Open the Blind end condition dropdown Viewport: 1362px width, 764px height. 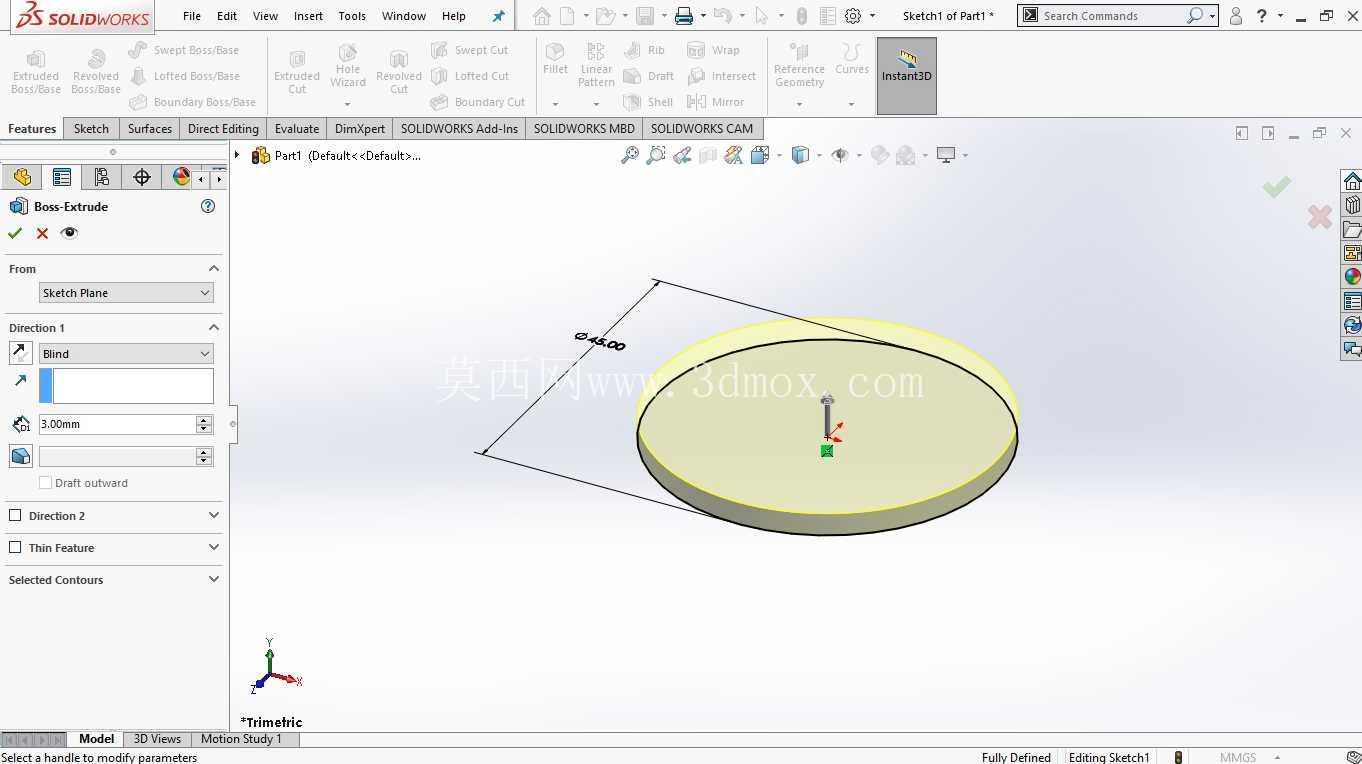tap(126, 354)
